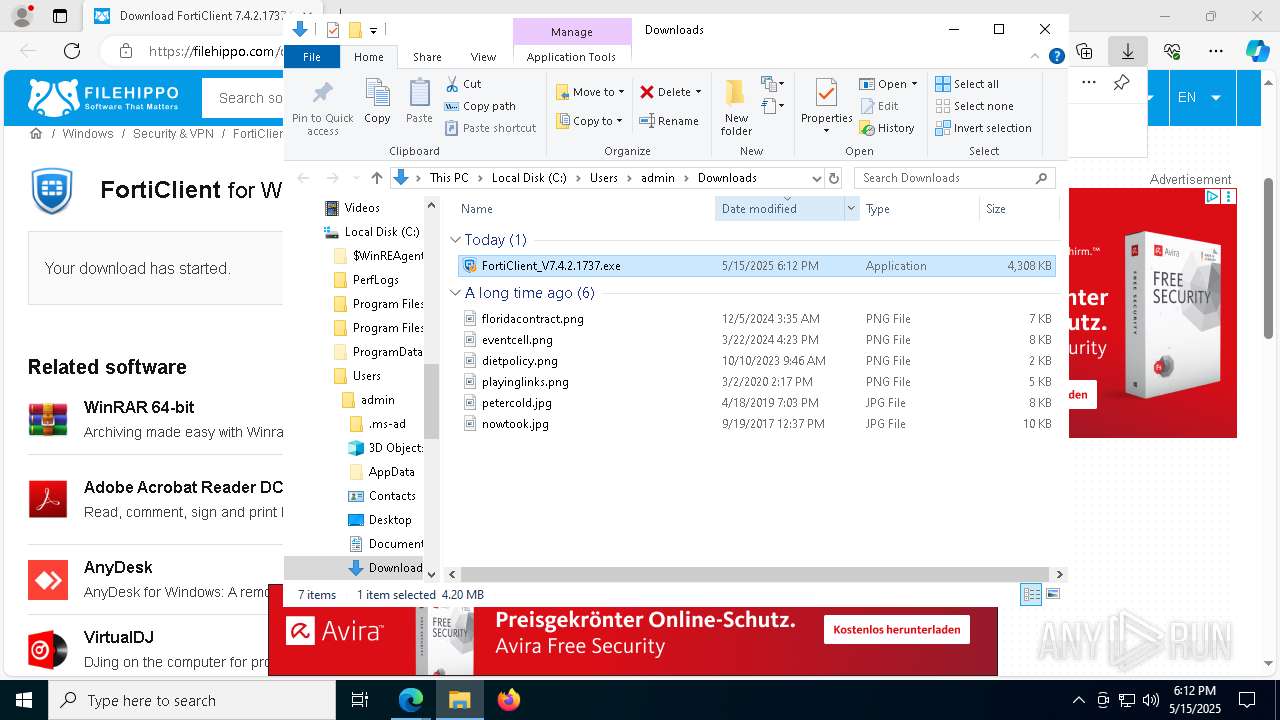The image size is (1280, 720).
Task: Open WinRAR 64-bit related software link
Action: tap(139, 407)
